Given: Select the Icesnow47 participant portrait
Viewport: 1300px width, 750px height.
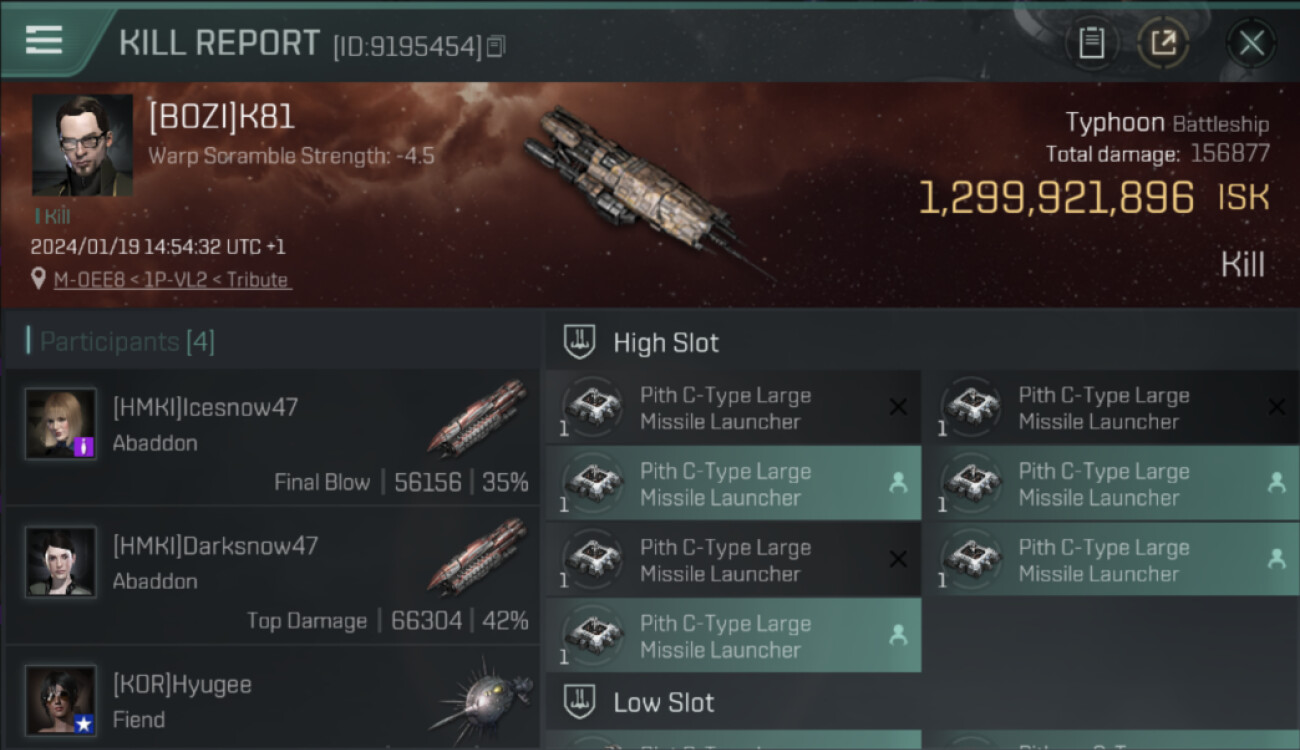Looking at the screenshot, I should coord(61,424).
